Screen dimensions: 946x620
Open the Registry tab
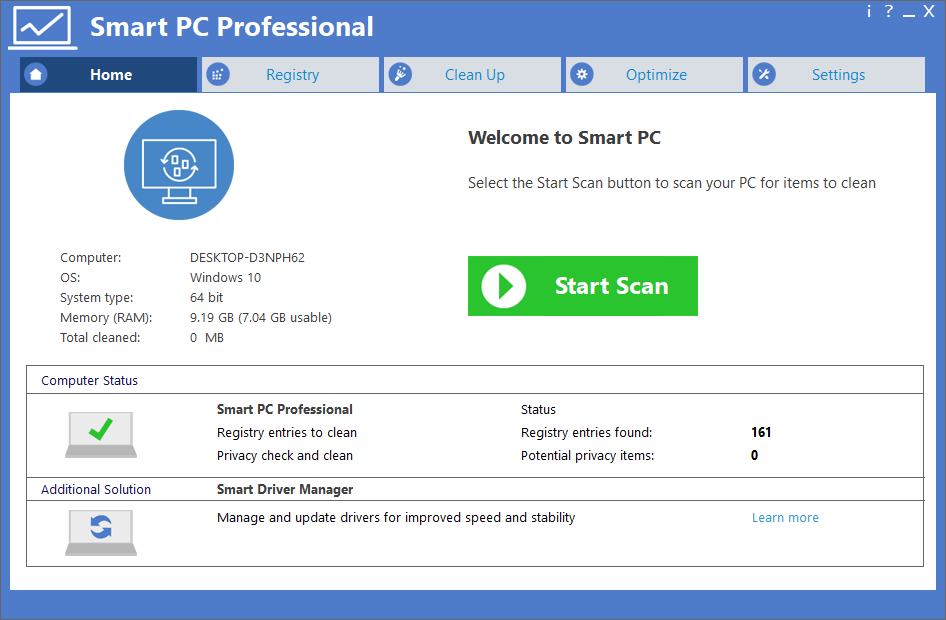pos(290,75)
